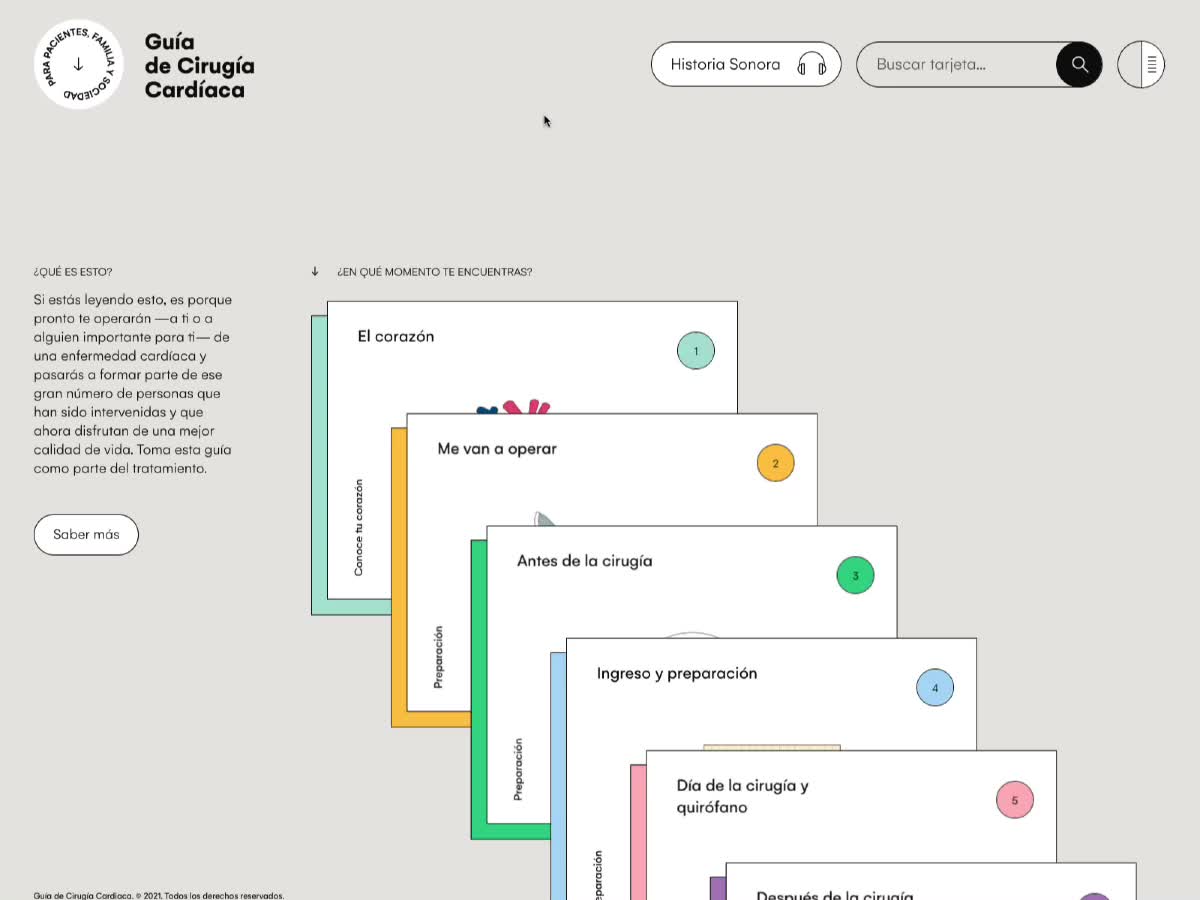Click the black magnifying glass search icon

[1079, 65]
